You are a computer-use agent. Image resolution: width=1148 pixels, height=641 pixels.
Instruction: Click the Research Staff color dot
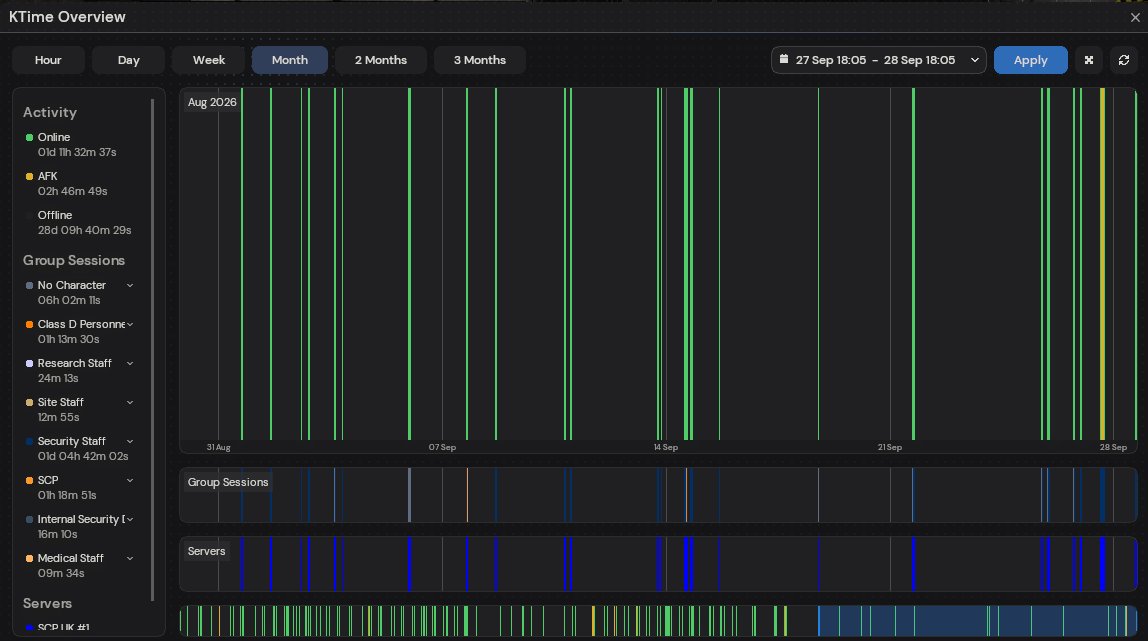[29, 363]
